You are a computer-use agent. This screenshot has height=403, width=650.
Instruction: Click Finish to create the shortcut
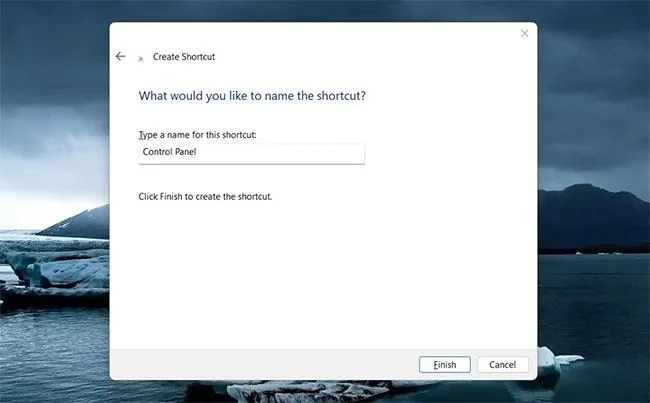tap(445, 364)
